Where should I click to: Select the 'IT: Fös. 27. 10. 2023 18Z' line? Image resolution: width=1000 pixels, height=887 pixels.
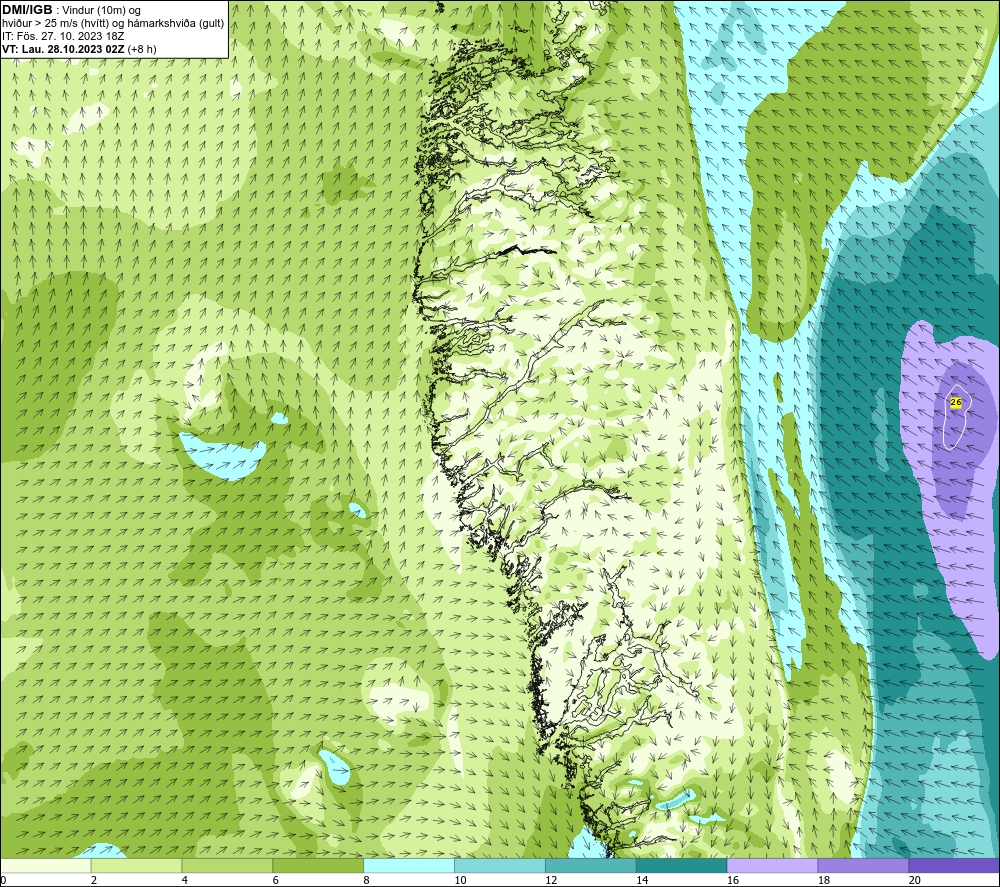pyautogui.click(x=63, y=36)
